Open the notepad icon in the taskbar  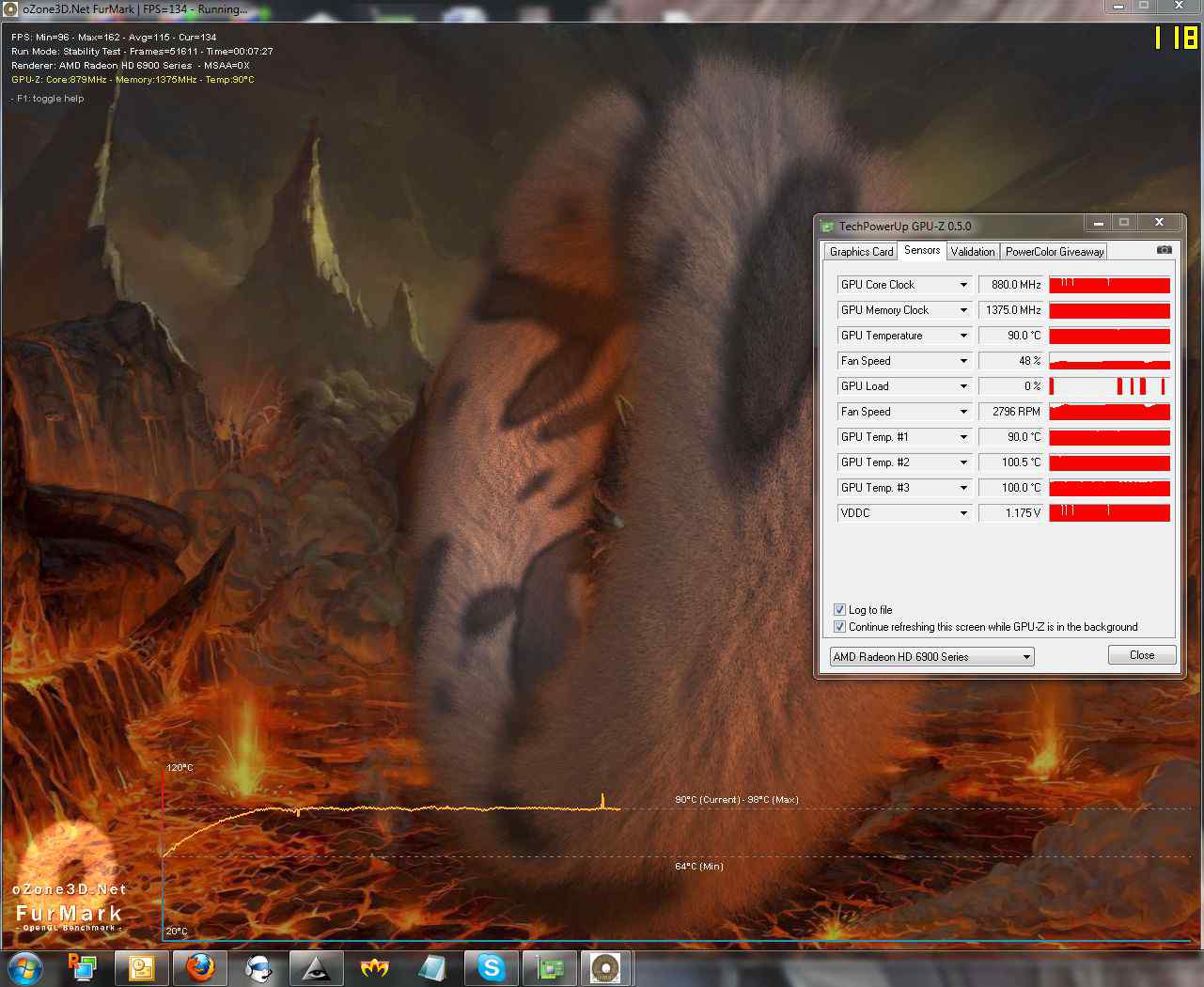pyautogui.click(x=141, y=967)
